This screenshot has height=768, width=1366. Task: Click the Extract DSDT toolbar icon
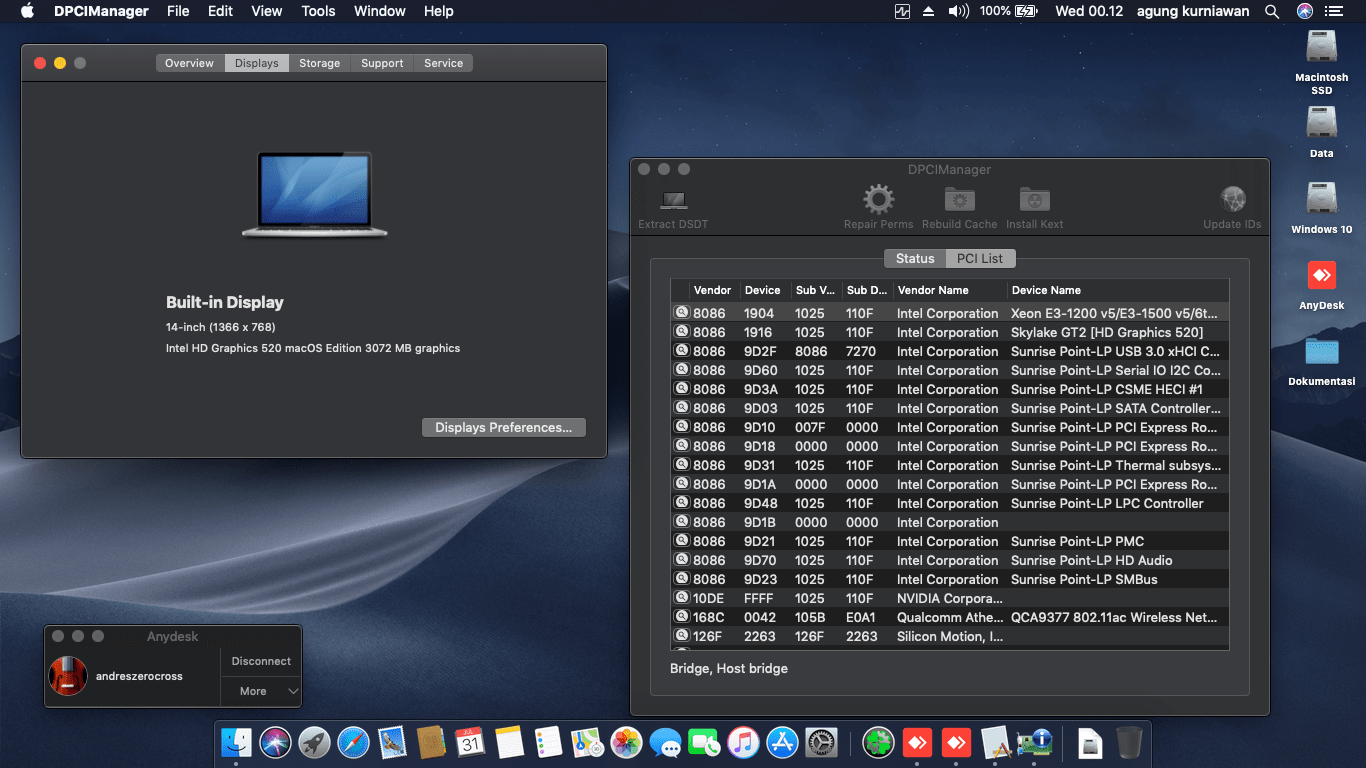(x=673, y=200)
